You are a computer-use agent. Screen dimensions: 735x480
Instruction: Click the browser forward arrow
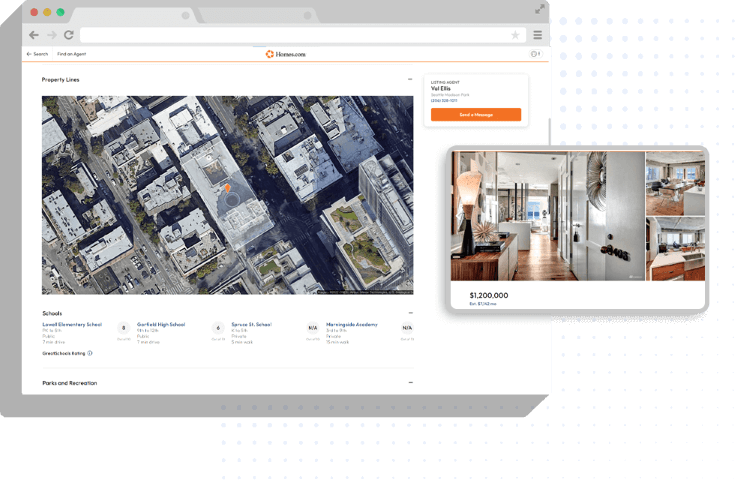(52, 35)
